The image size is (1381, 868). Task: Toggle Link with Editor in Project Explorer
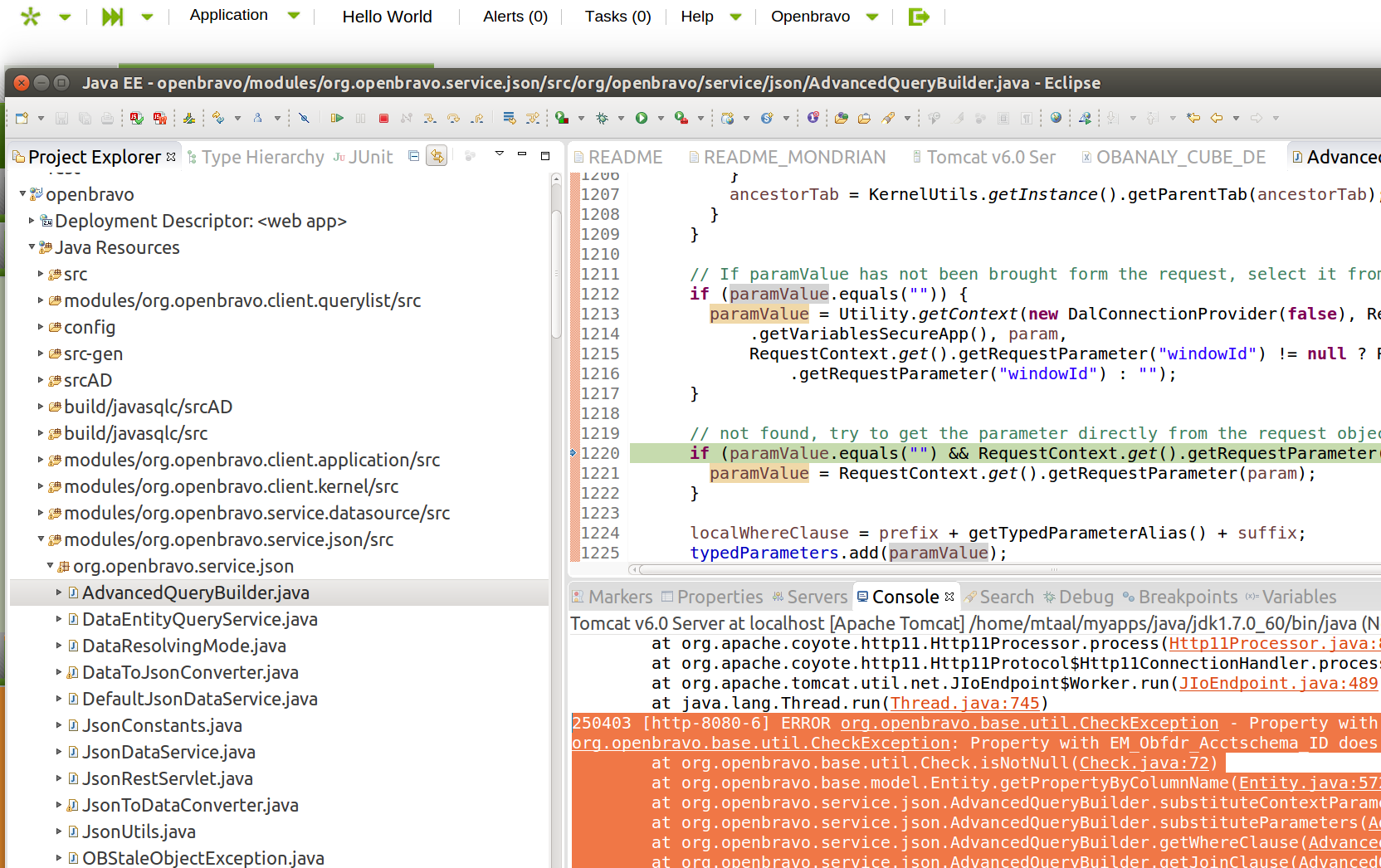[437, 156]
